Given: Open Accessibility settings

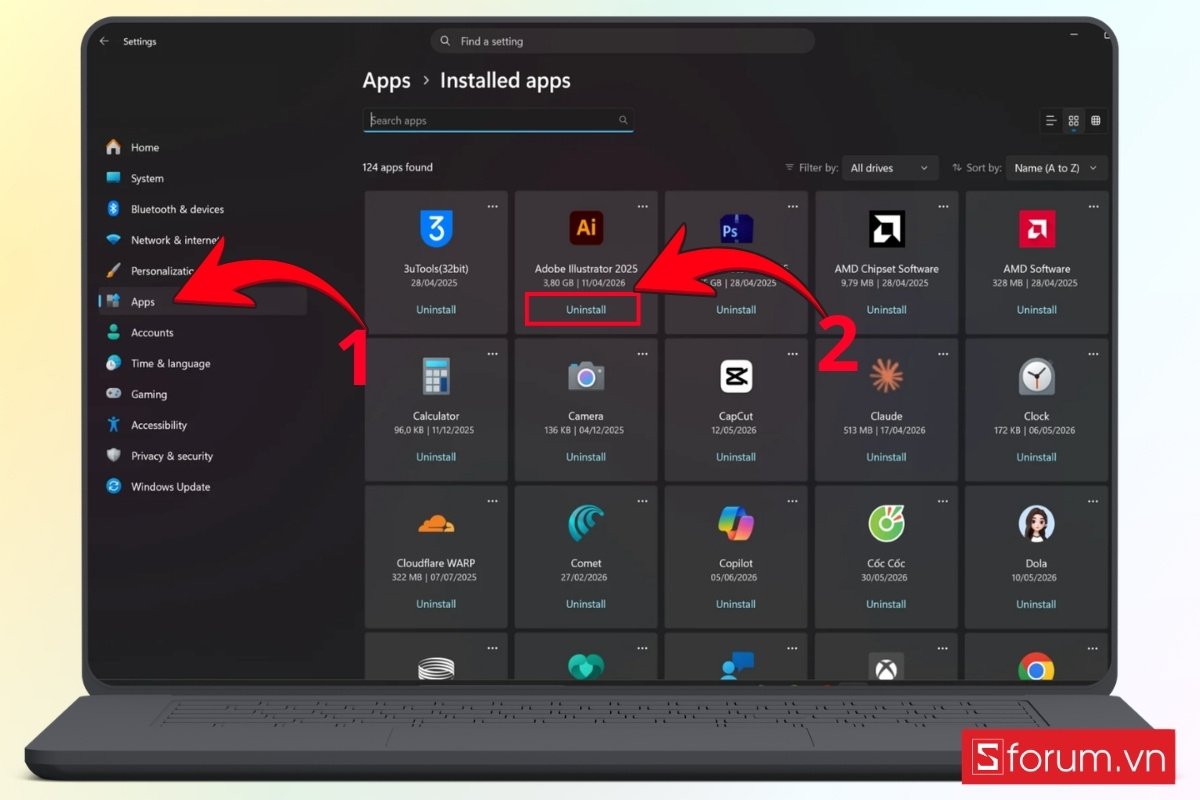Looking at the screenshot, I should (159, 426).
